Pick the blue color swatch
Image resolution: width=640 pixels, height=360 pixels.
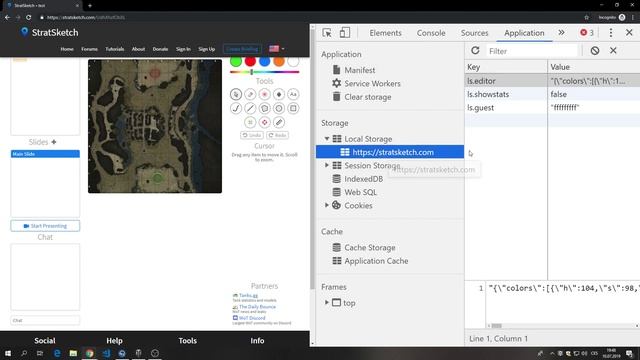(x=264, y=61)
